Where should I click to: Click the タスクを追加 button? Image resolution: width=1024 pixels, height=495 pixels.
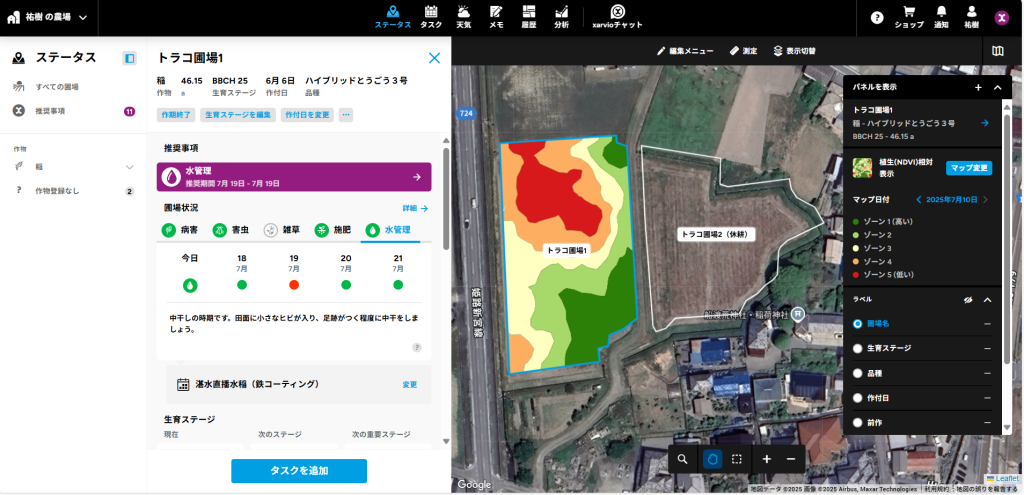[x=299, y=470]
